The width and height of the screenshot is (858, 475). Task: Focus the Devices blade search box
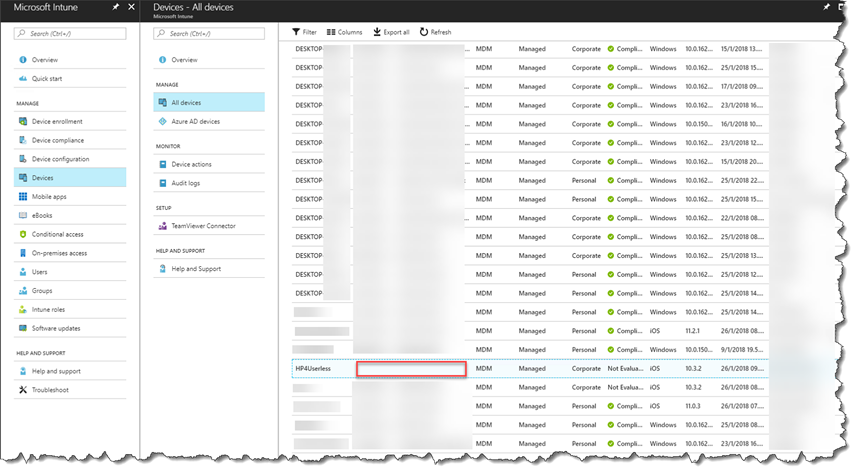click(x=209, y=33)
